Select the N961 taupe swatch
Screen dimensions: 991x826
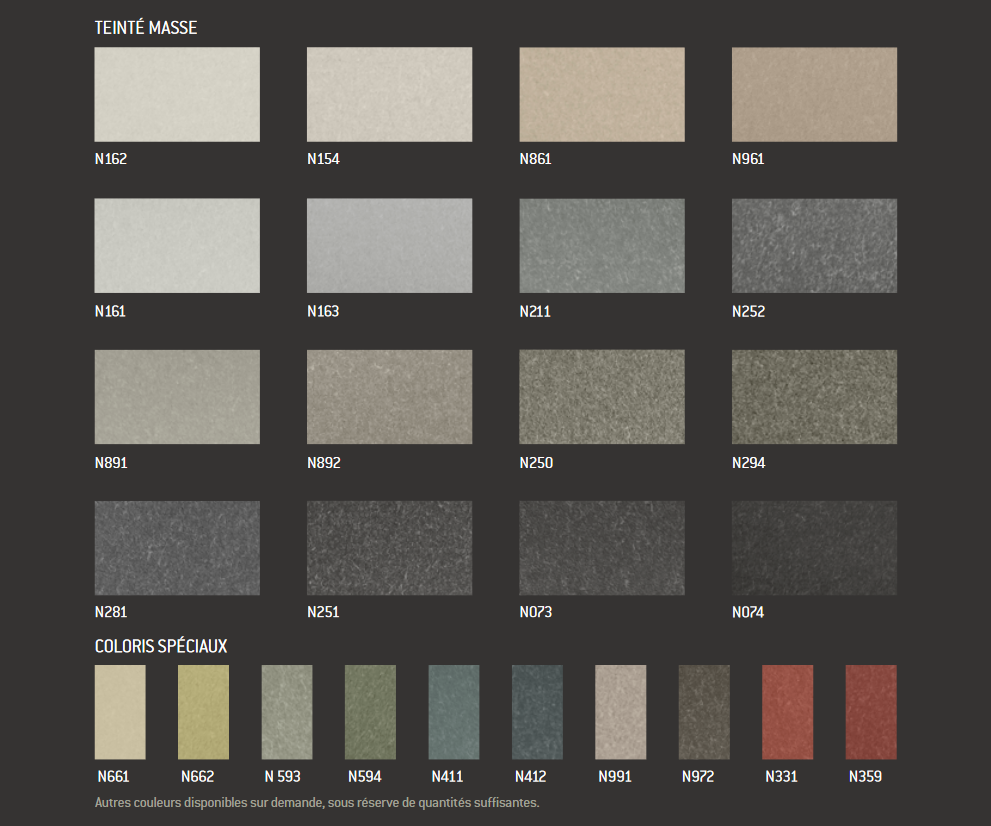coord(814,94)
